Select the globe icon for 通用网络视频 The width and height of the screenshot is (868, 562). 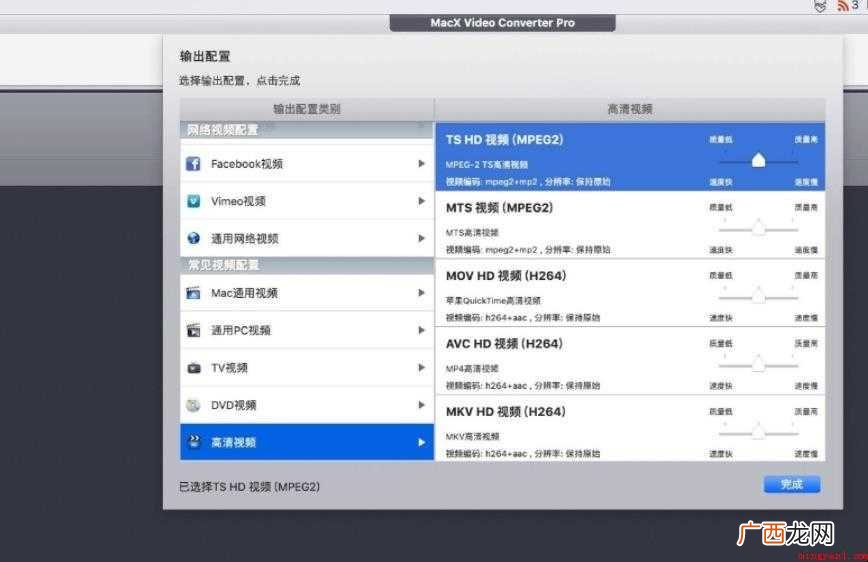tap(193, 238)
